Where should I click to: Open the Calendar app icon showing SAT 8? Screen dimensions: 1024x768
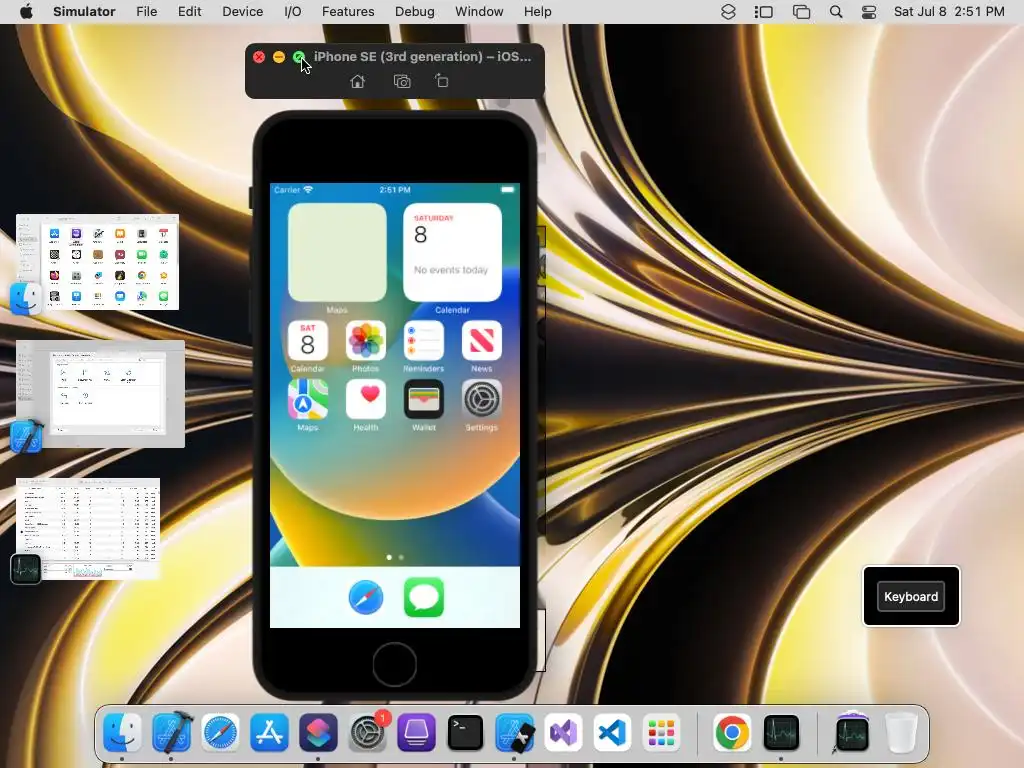coord(308,340)
